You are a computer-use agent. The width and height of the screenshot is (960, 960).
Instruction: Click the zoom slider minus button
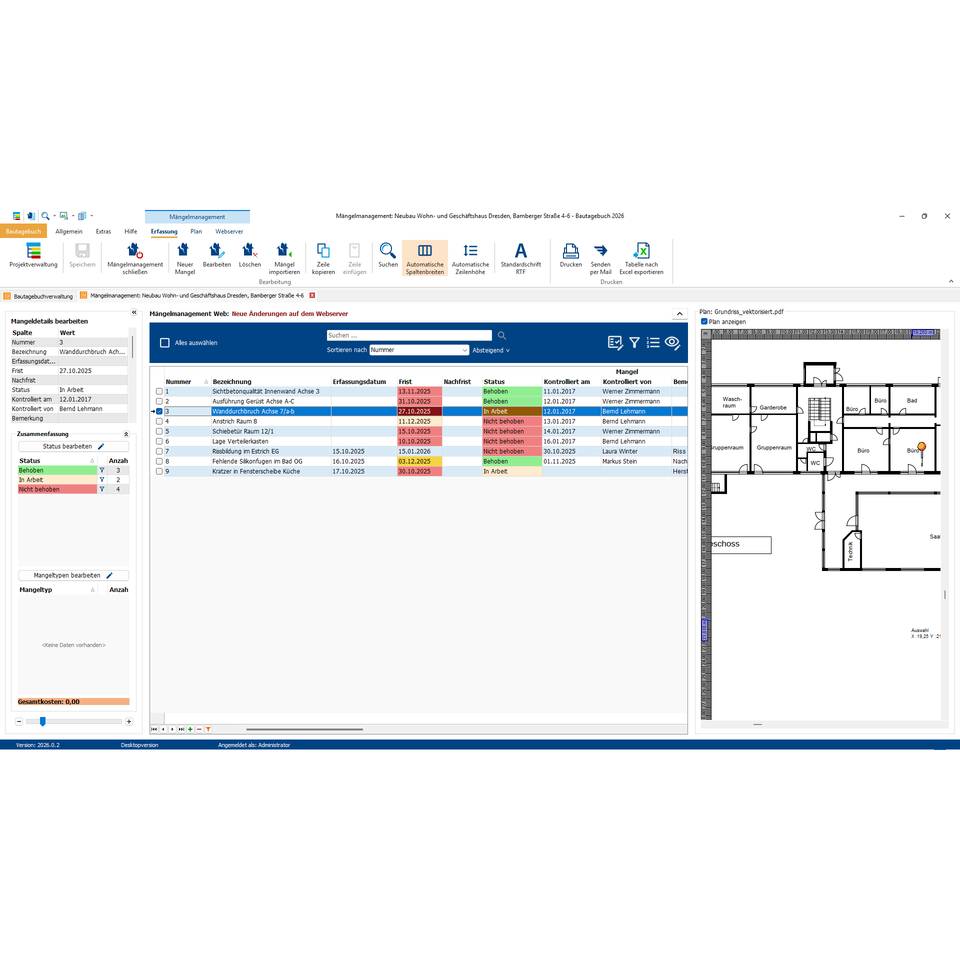click(x=19, y=722)
